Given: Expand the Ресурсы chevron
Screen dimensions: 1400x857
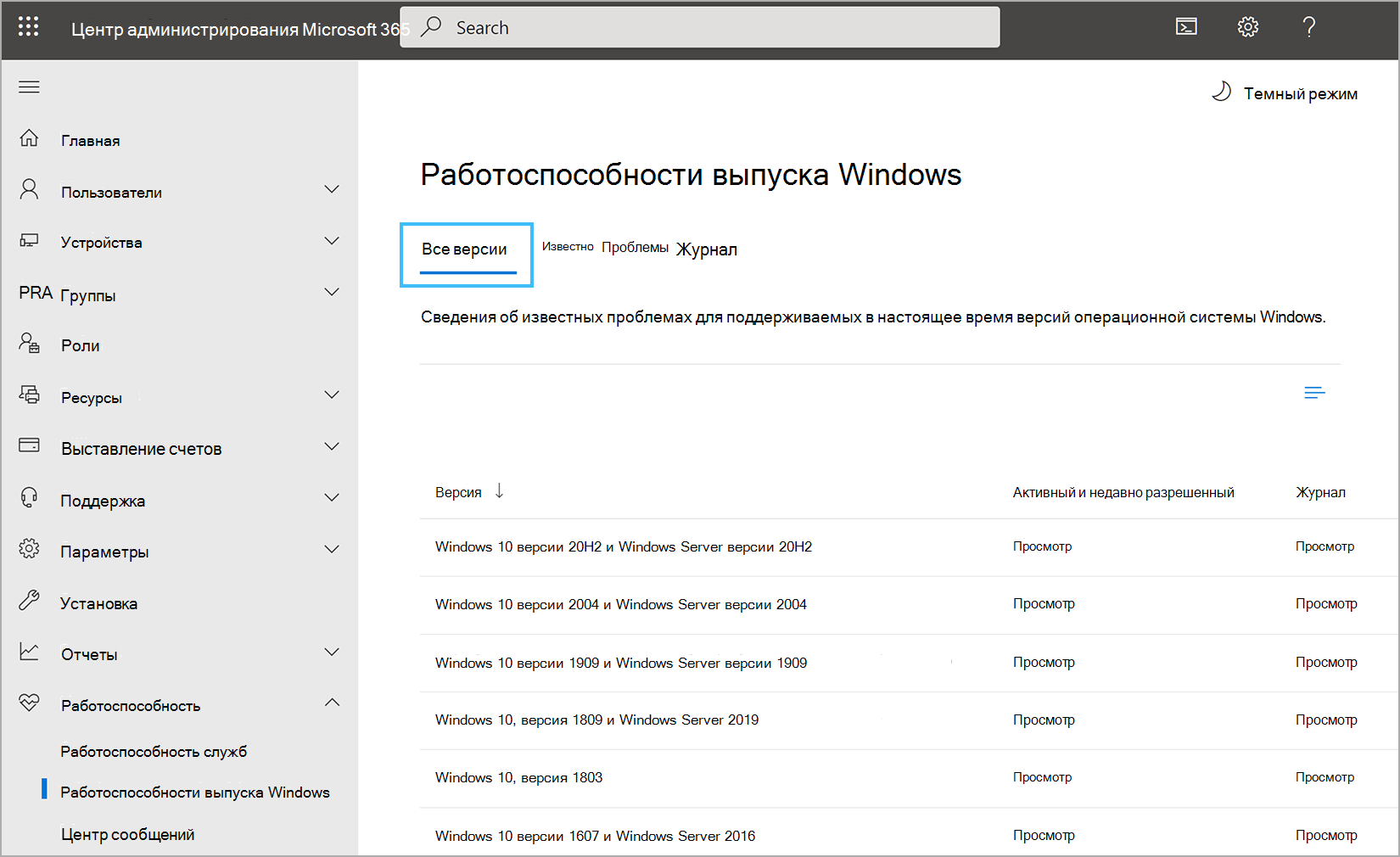Looking at the screenshot, I should (x=332, y=395).
